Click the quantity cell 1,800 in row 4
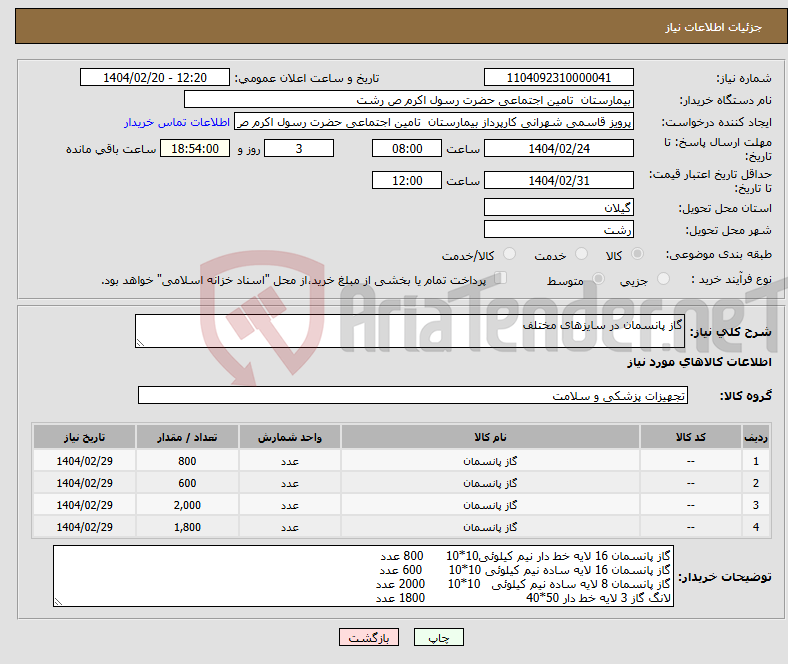788x664 pixels. [x=187, y=527]
